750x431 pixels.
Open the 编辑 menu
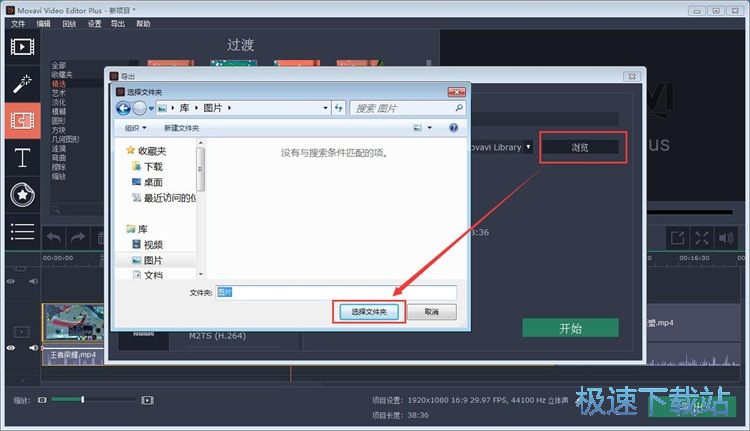point(44,23)
